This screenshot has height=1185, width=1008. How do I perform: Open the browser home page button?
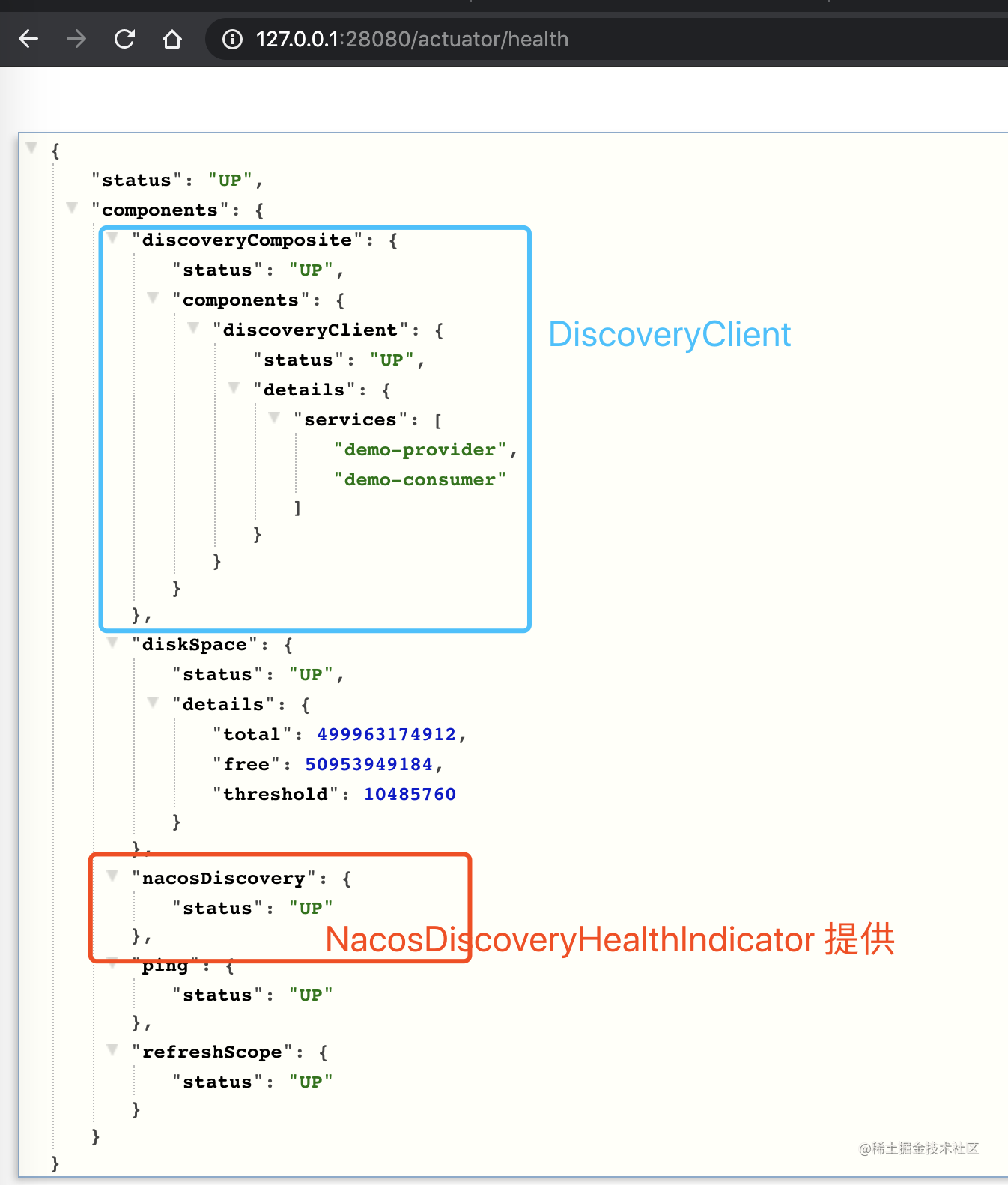pos(172,39)
